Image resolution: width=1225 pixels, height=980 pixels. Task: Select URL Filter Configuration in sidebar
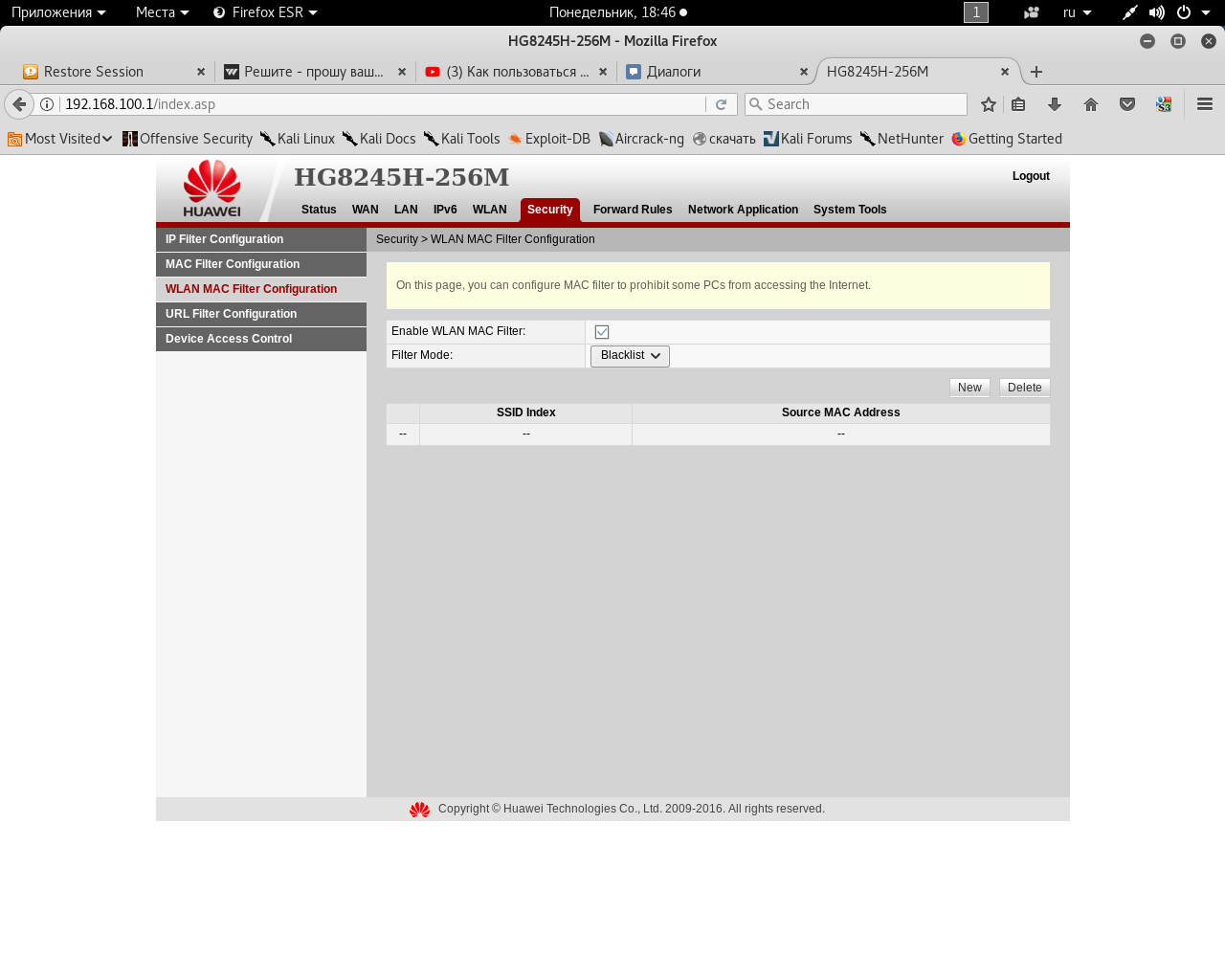232,314
